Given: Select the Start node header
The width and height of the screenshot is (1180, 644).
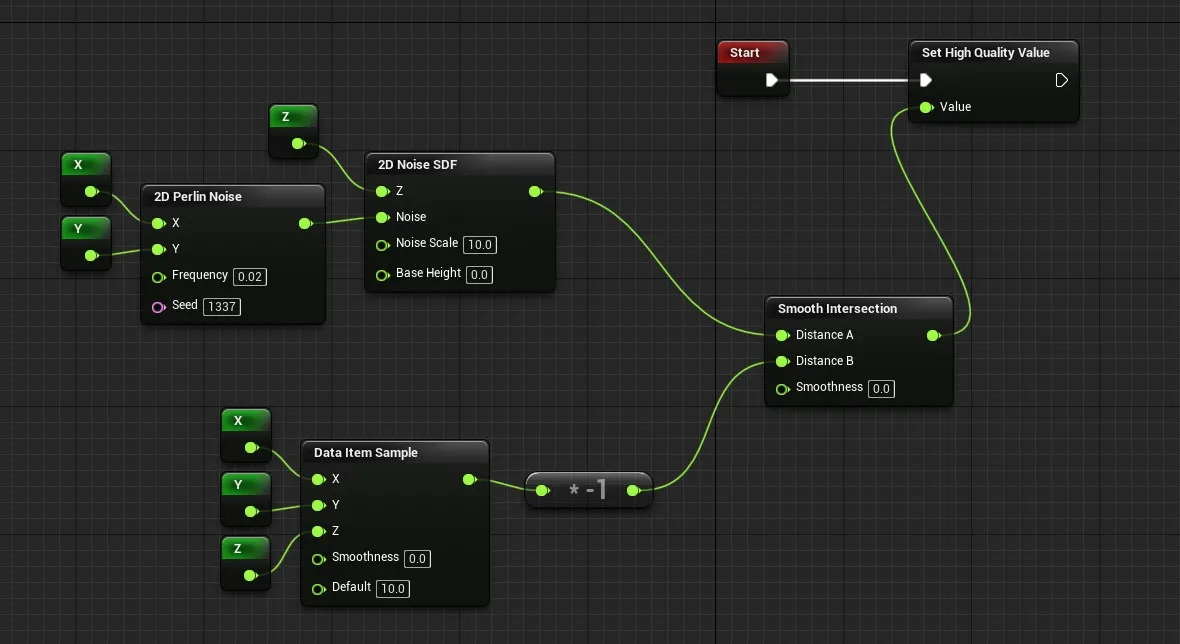Looking at the screenshot, I should click(x=745, y=53).
